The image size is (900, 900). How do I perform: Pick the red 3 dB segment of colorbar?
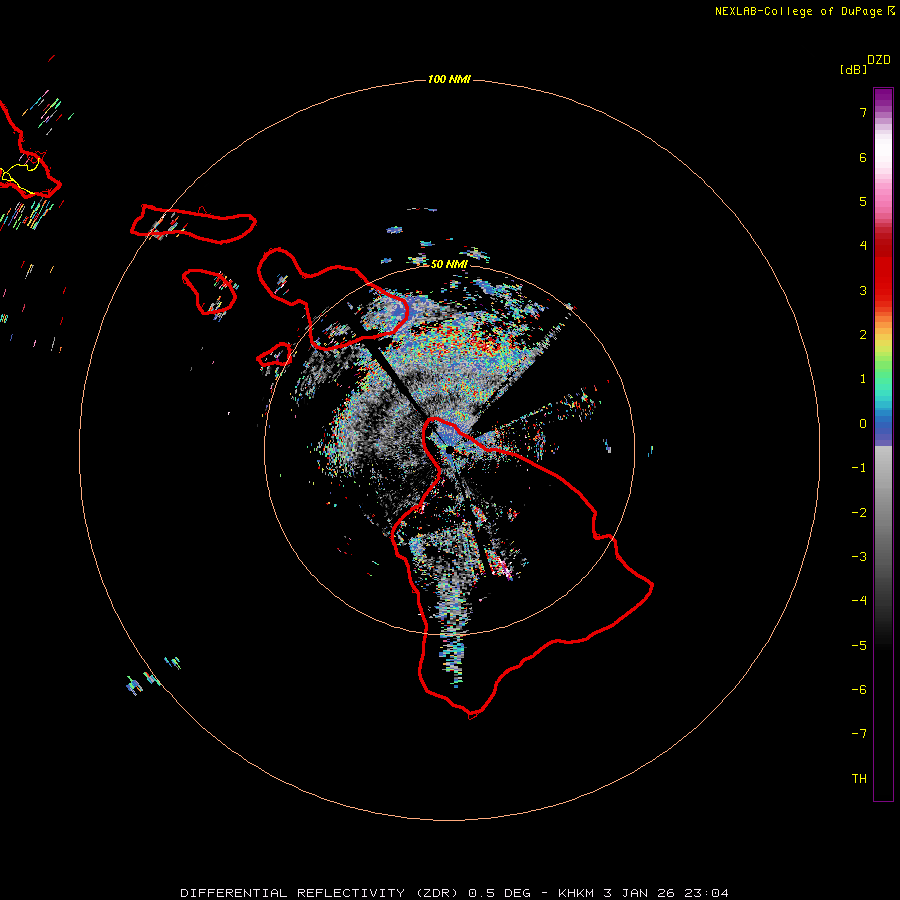883,290
